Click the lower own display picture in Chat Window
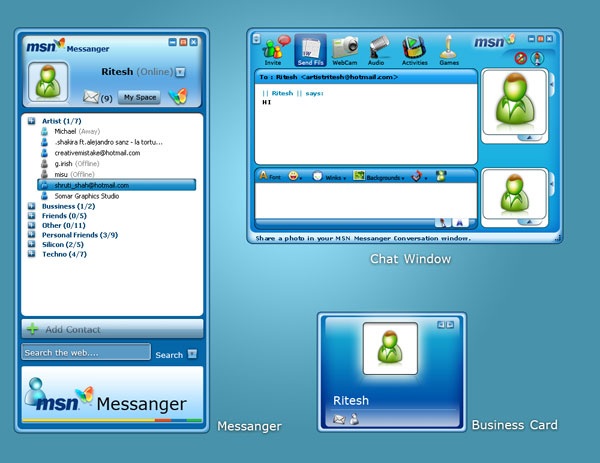Viewport: 600px width, 463px height. click(x=514, y=194)
